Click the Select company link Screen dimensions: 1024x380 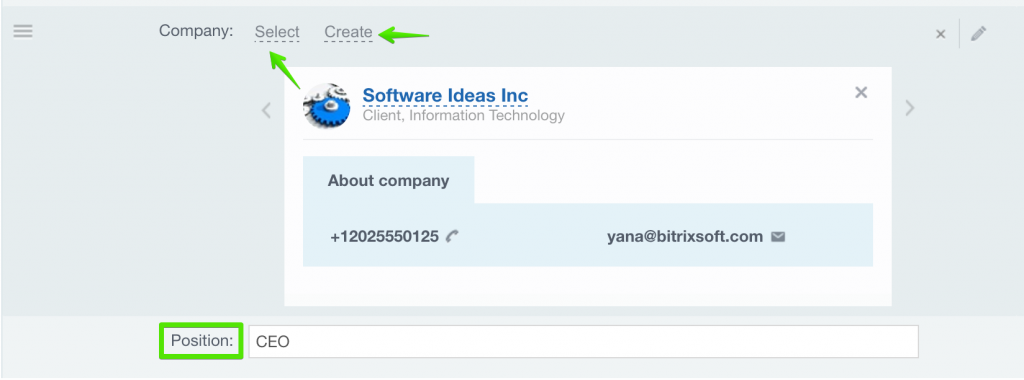pos(277,32)
